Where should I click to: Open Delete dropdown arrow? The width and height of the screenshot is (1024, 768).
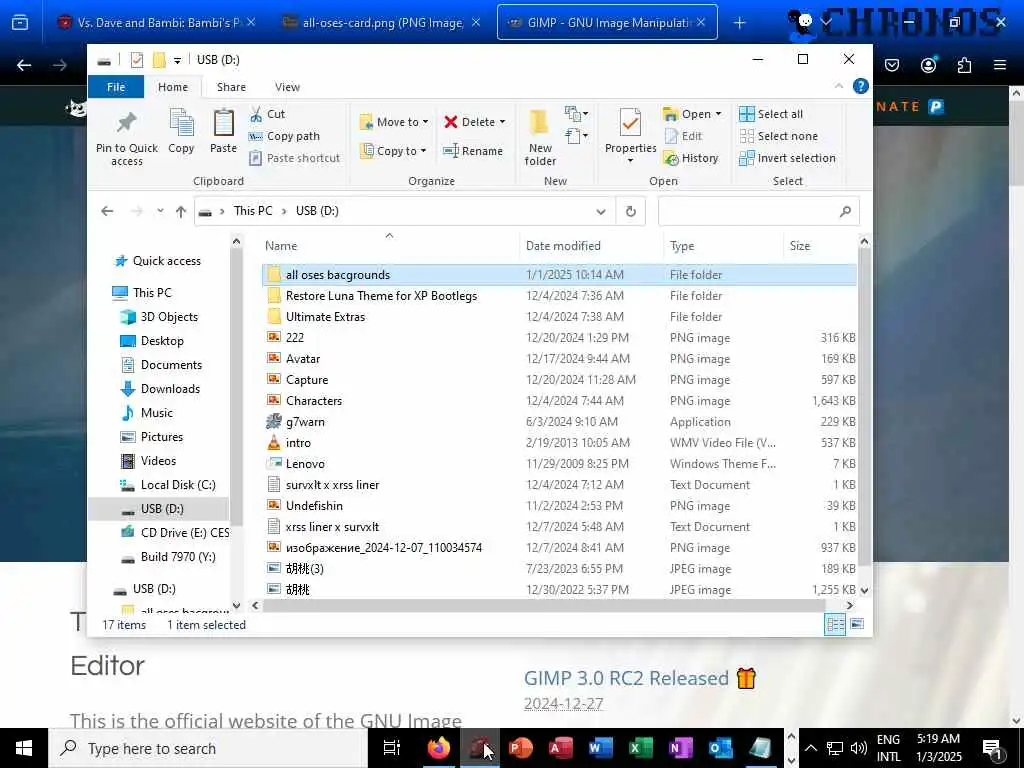point(502,122)
